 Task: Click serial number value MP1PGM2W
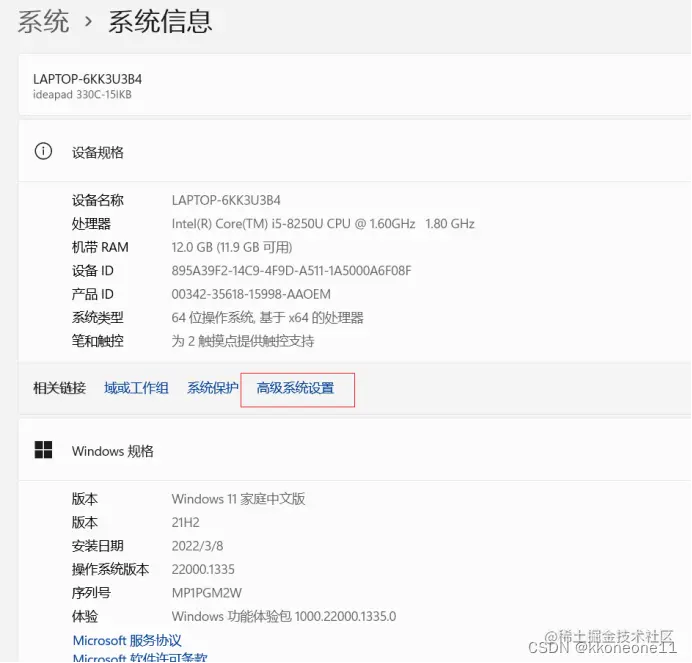tap(207, 593)
